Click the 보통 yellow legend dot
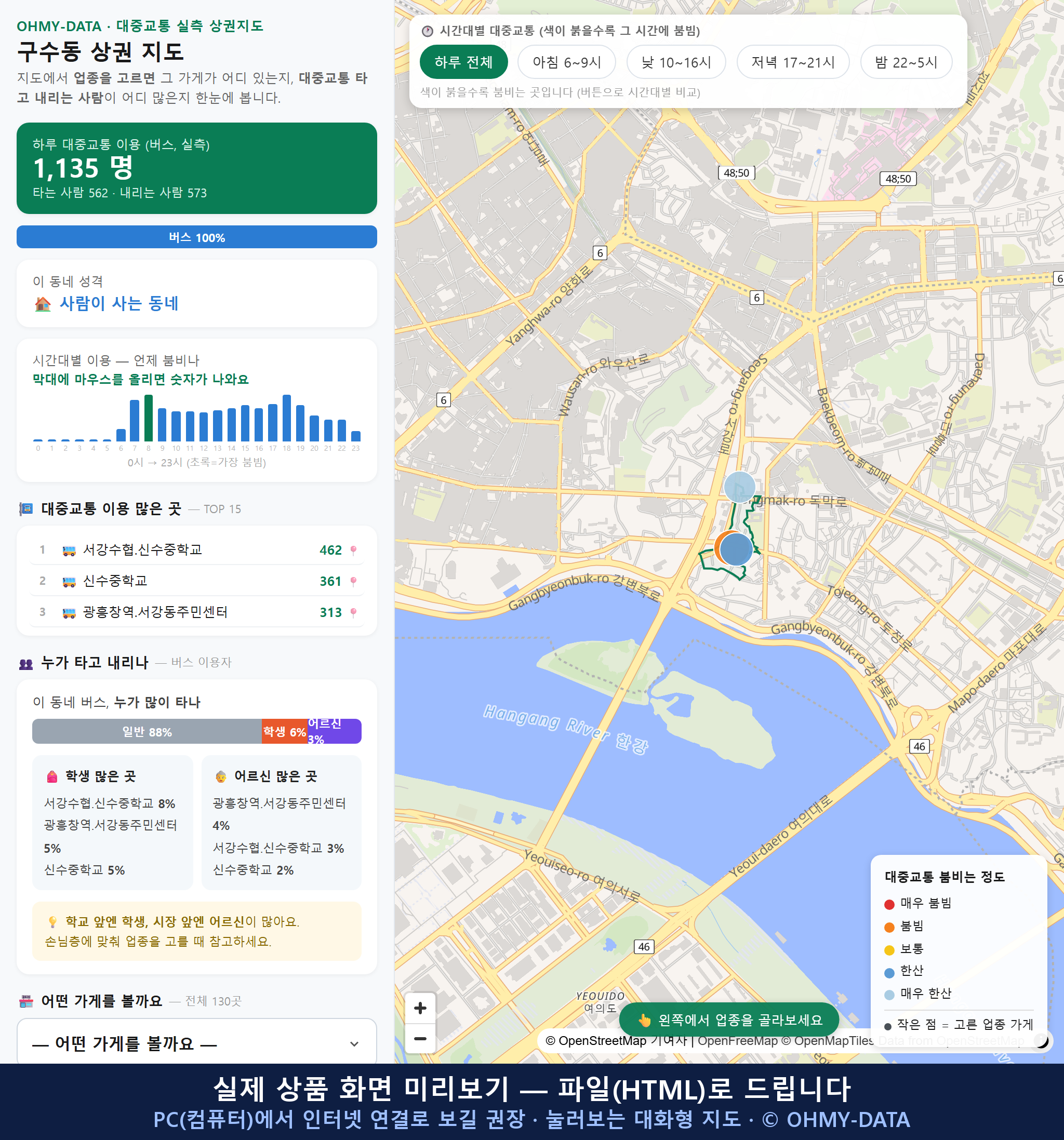 [x=889, y=950]
